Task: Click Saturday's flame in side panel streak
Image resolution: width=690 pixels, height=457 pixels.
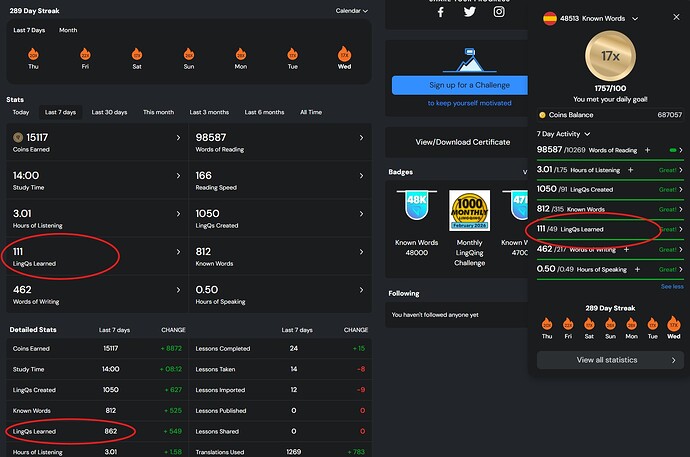Action: coord(589,325)
